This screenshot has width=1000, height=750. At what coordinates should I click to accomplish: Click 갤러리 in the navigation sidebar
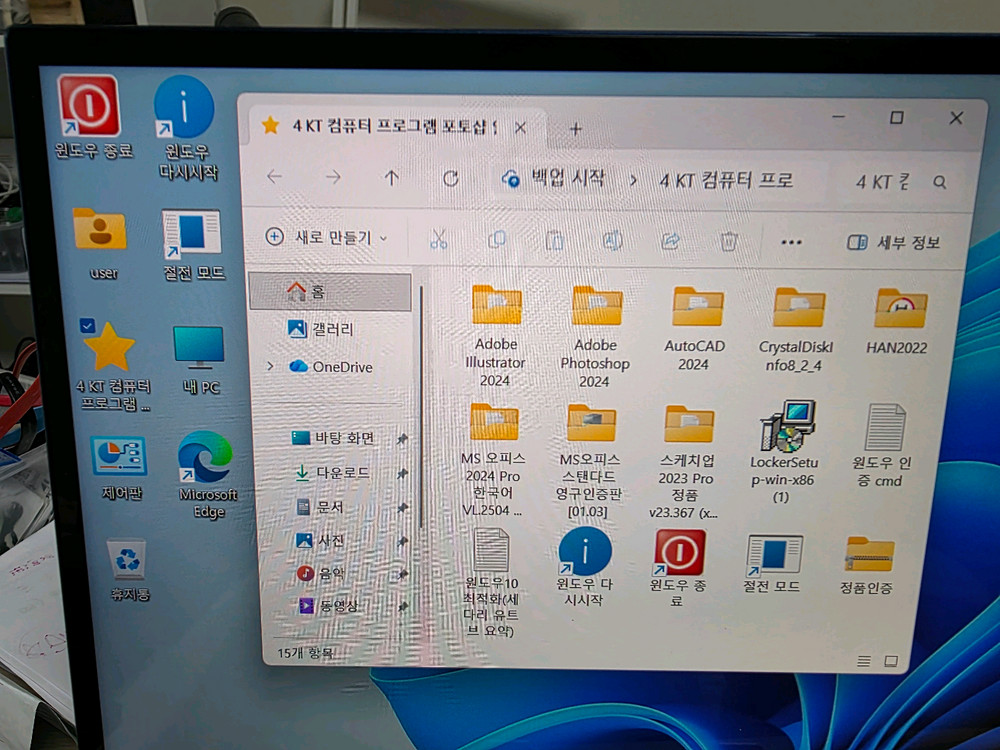click(325, 327)
